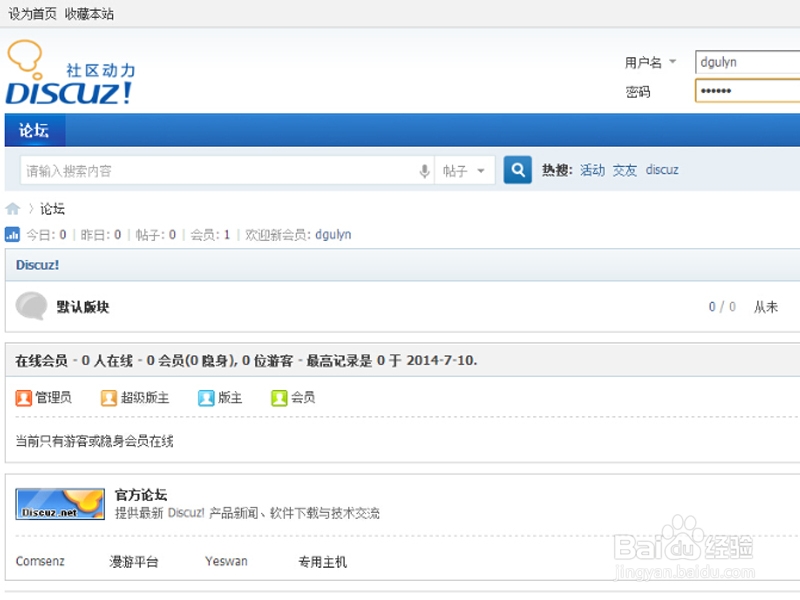Click the 超级版主 yellow user icon
The height and width of the screenshot is (600, 800).
(109, 398)
